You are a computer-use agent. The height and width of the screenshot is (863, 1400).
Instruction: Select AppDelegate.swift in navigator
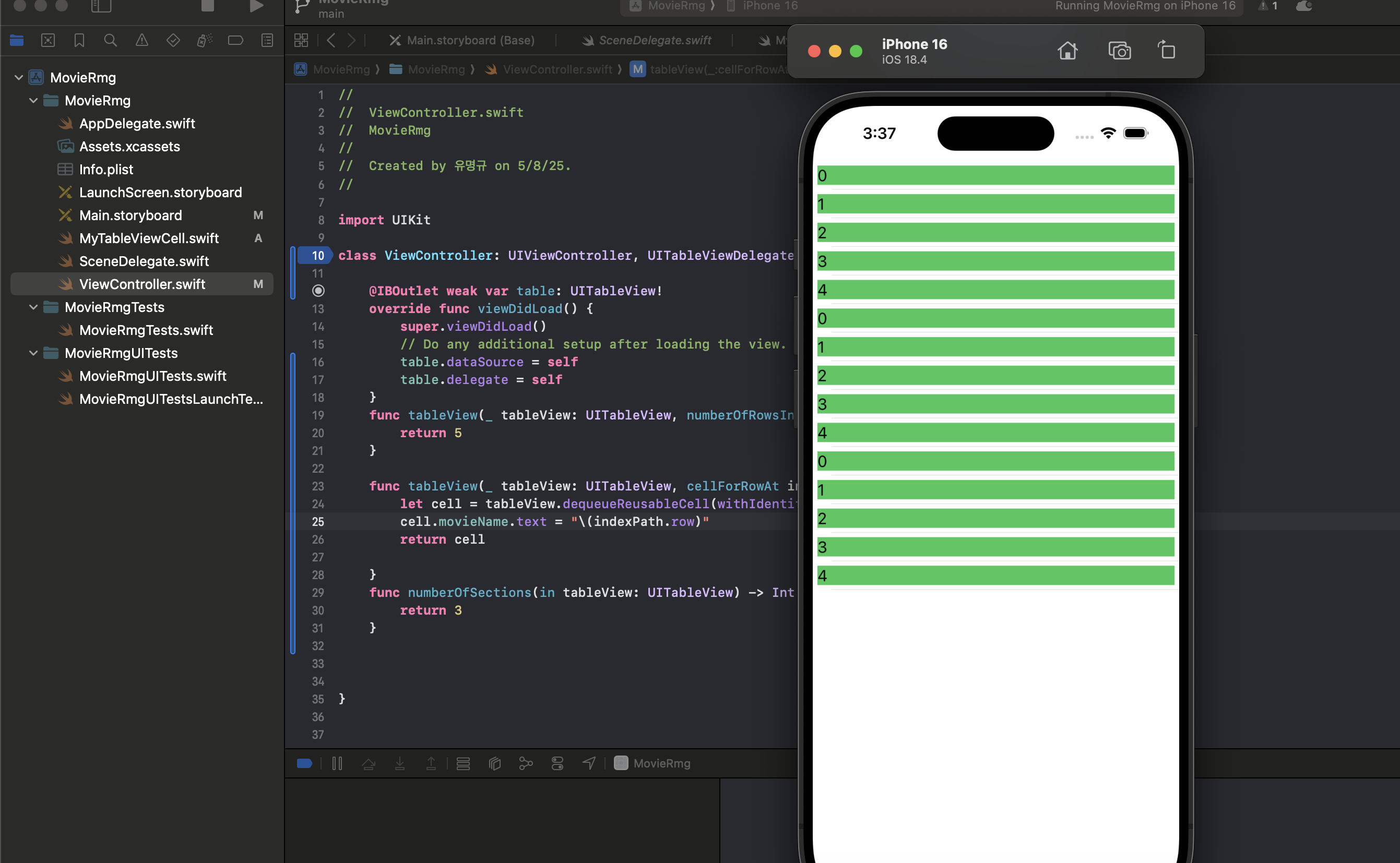[137, 123]
